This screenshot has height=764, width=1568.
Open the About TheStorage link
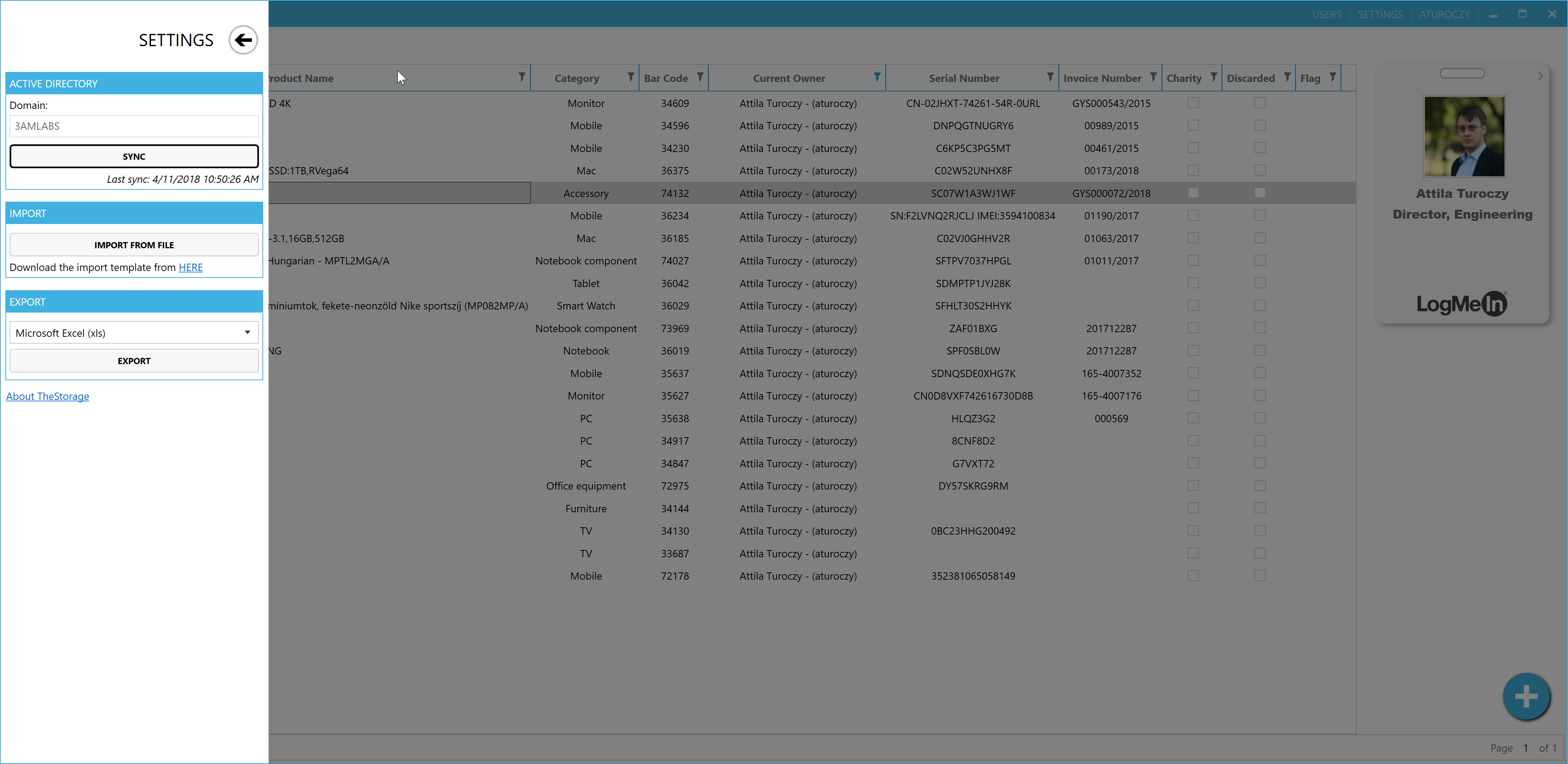pos(47,396)
